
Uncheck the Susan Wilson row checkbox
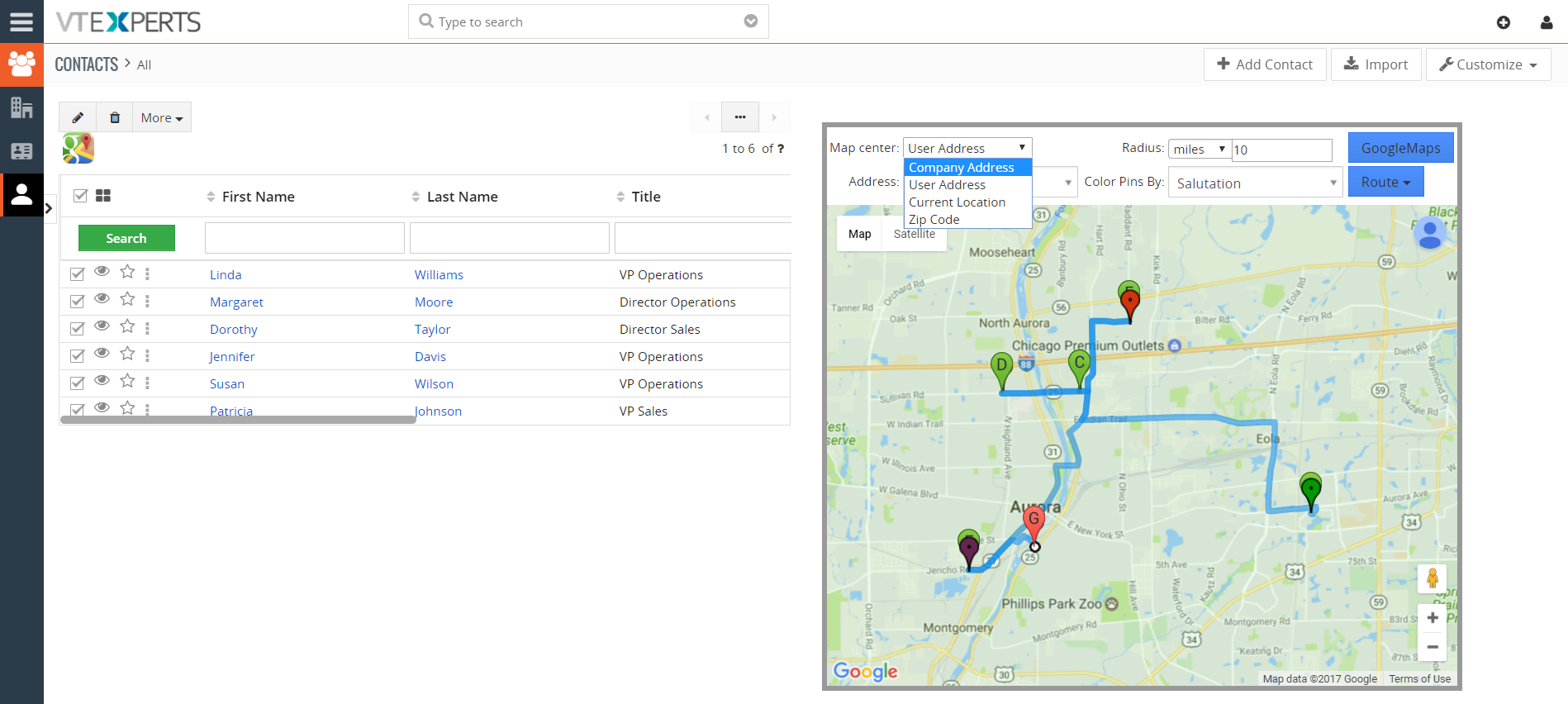[x=77, y=383]
